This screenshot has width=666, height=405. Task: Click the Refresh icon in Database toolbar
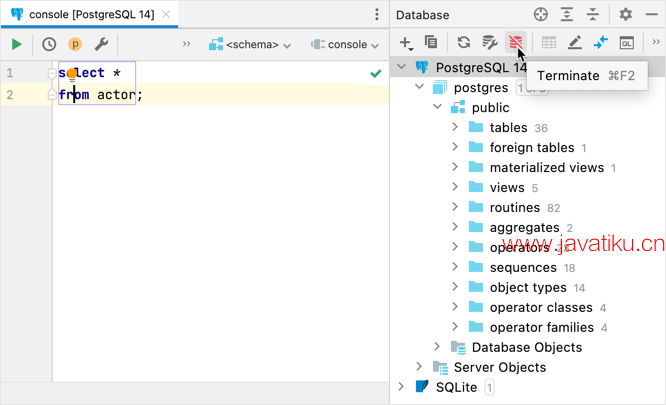coord(464,43)
